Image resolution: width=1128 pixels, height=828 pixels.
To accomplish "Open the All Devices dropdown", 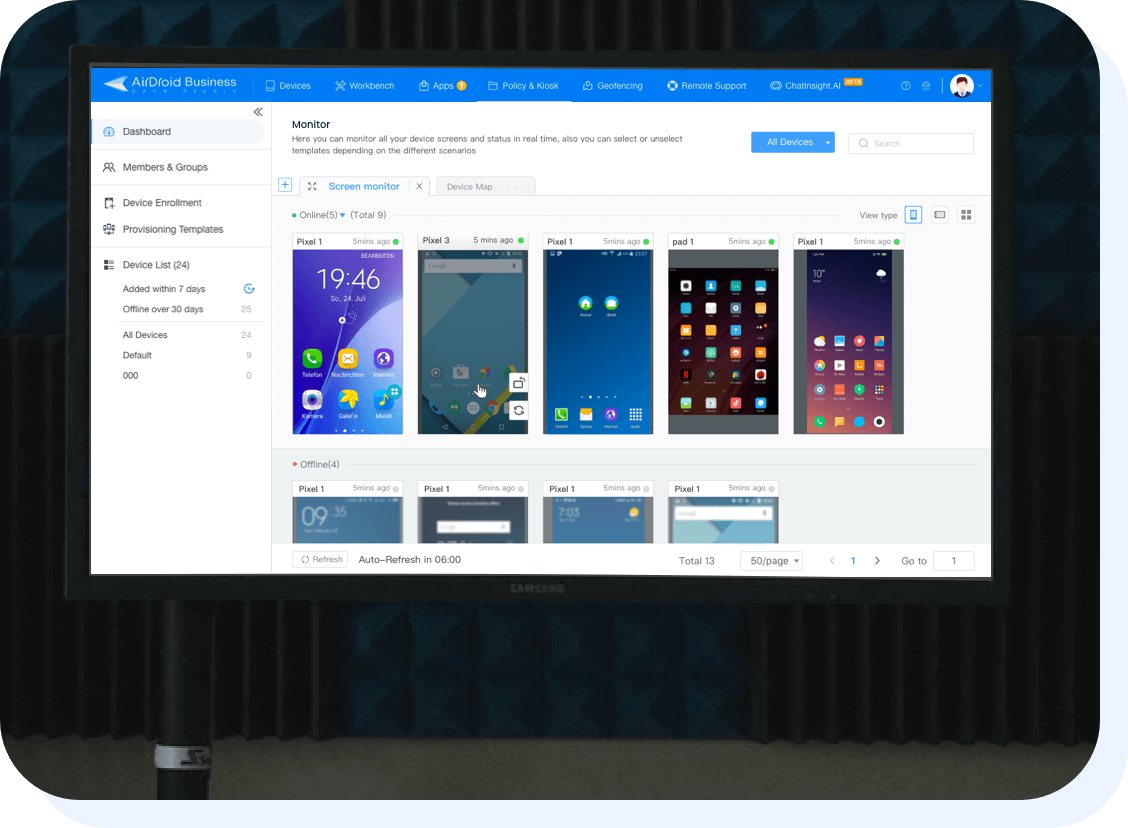I will [x=792, y=143].
